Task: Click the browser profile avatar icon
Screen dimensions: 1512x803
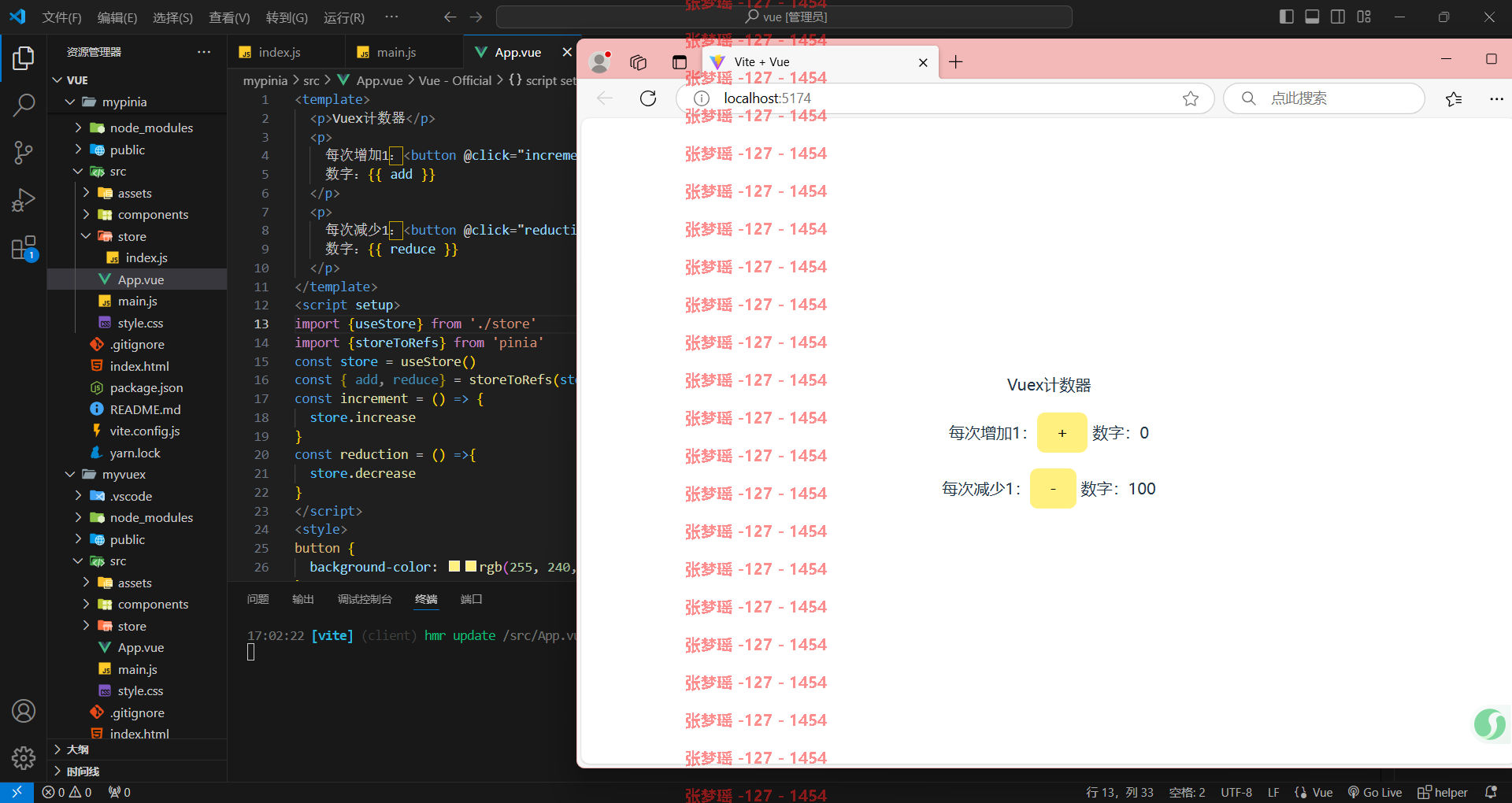Action: [x=601, y=62]
